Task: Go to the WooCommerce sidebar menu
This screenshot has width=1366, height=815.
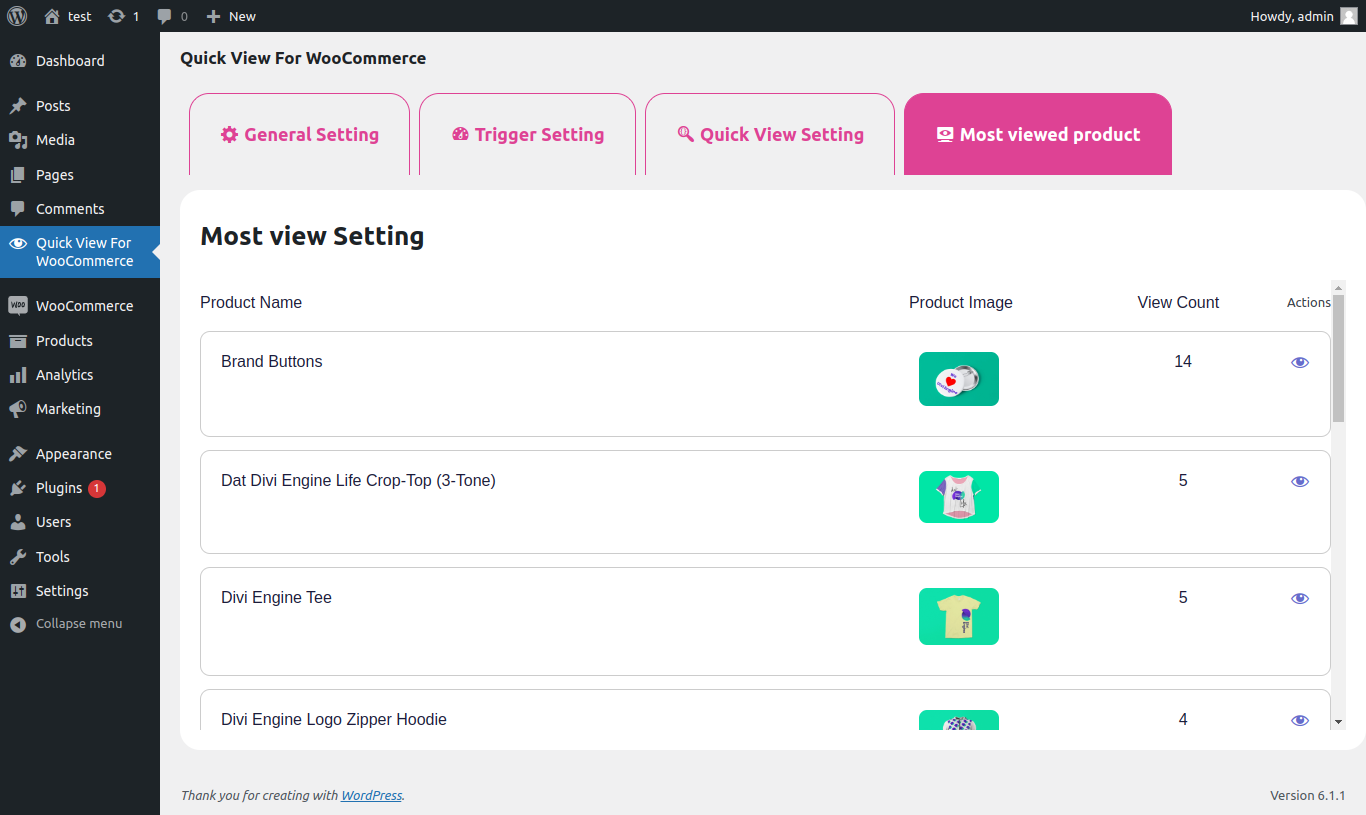Action: point(84,306)
